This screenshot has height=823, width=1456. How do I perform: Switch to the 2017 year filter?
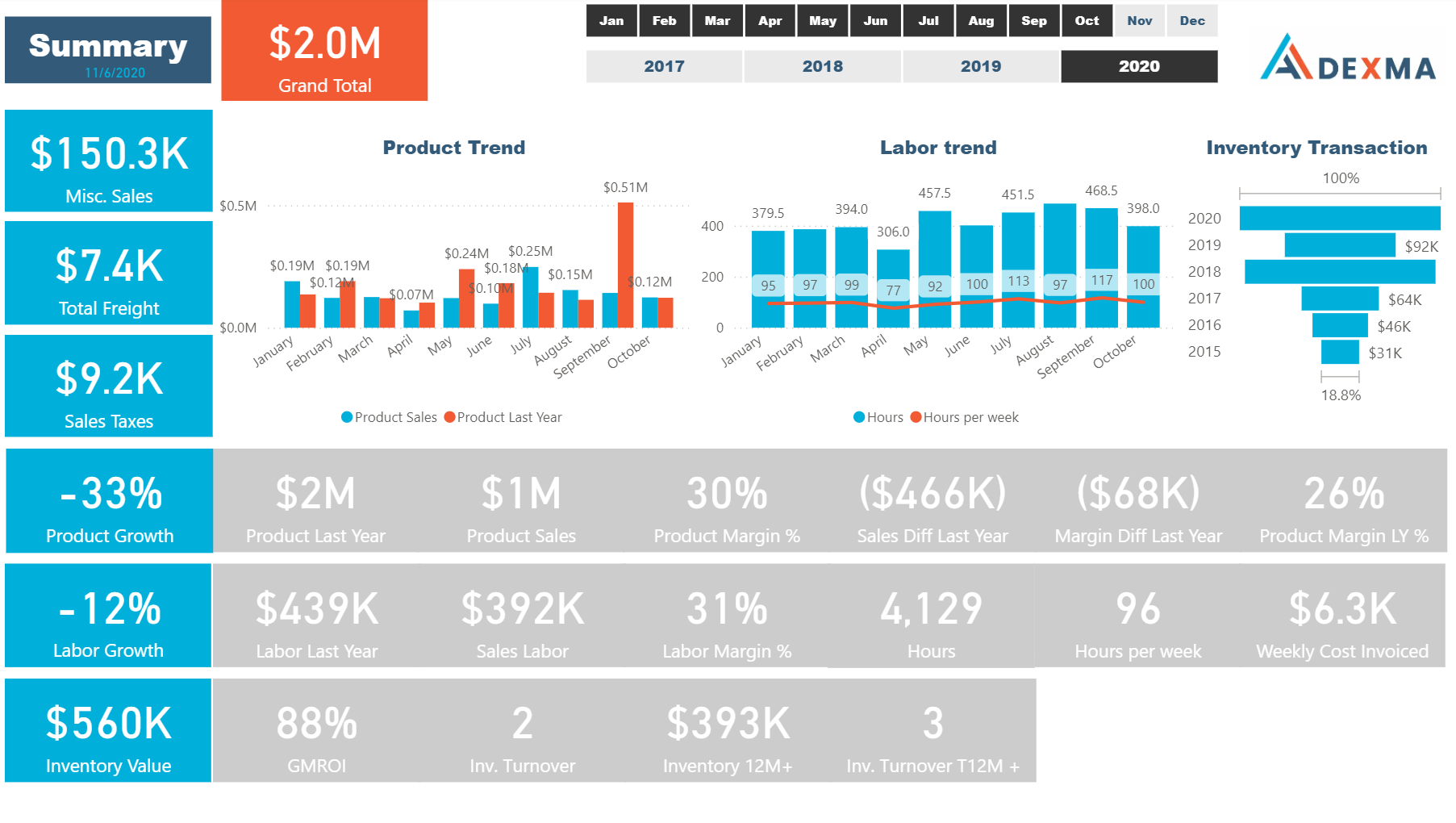[x=664, y=66]
